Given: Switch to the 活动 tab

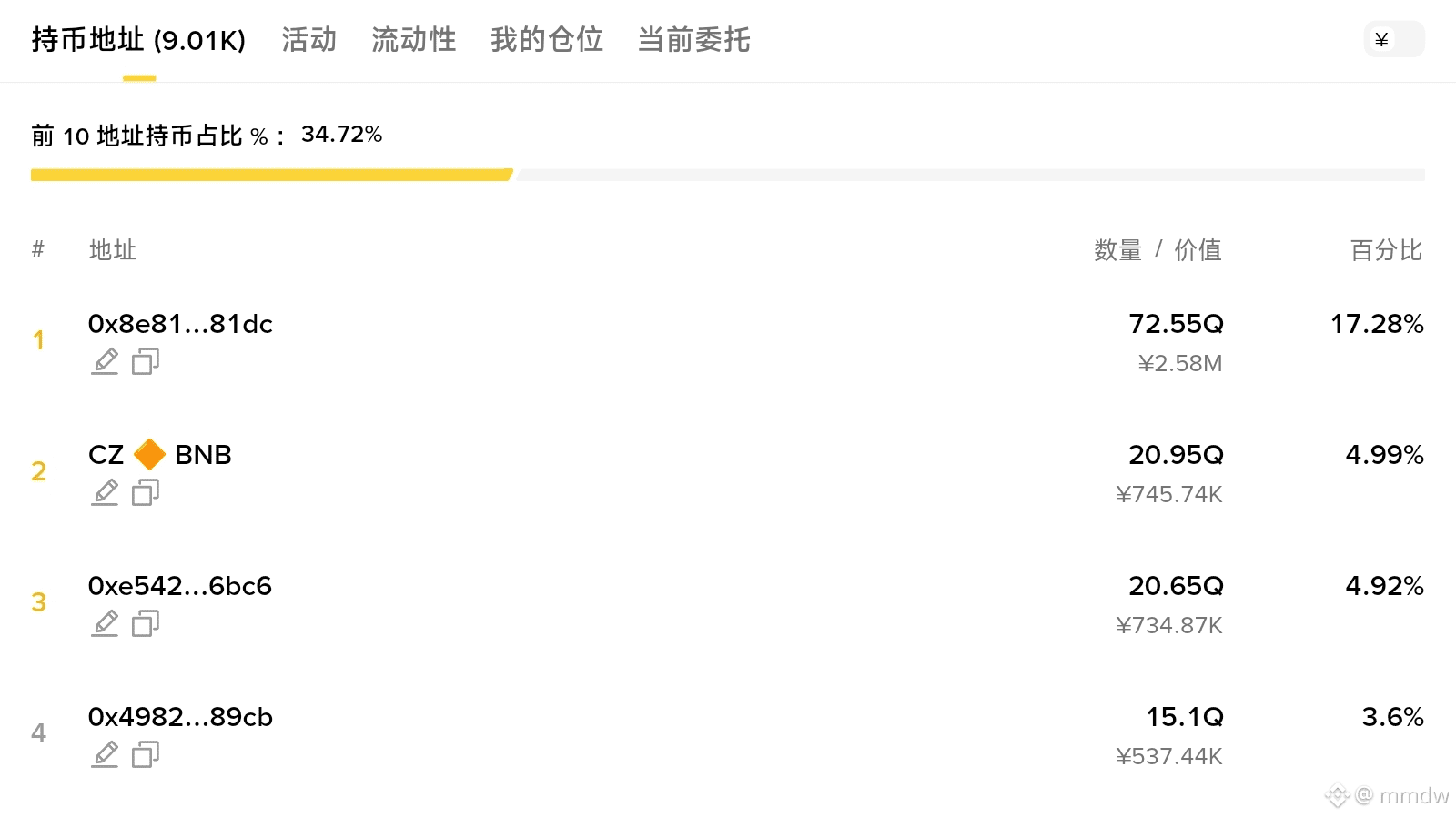Looking at the screenshot, I should pos(308,39).
